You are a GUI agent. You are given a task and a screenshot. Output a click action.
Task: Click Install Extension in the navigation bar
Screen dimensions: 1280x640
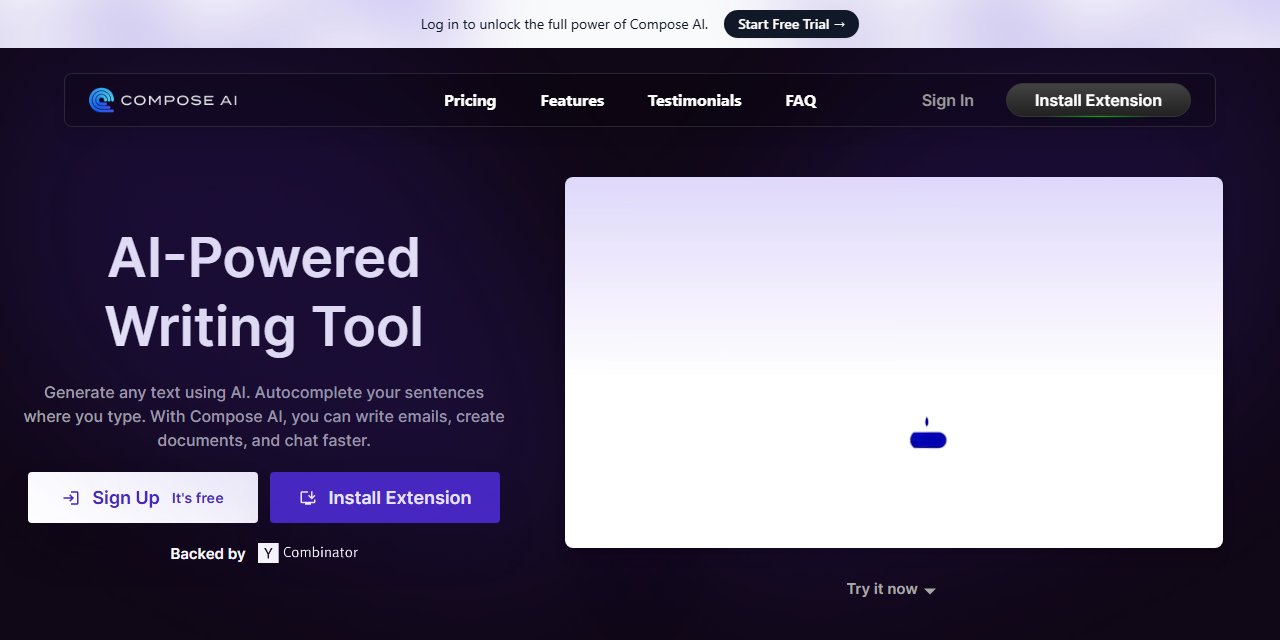tap(1098, 100)
